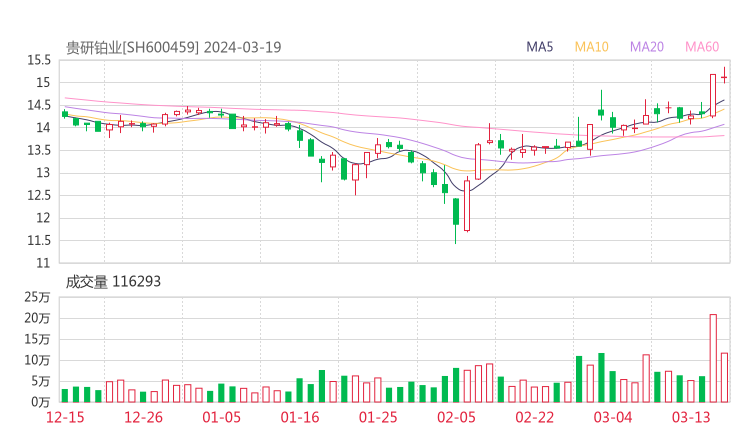Viewport: 740px width, 440px height.
Task: Click the MA20 legend label
Action: click(x=647, y=47)
